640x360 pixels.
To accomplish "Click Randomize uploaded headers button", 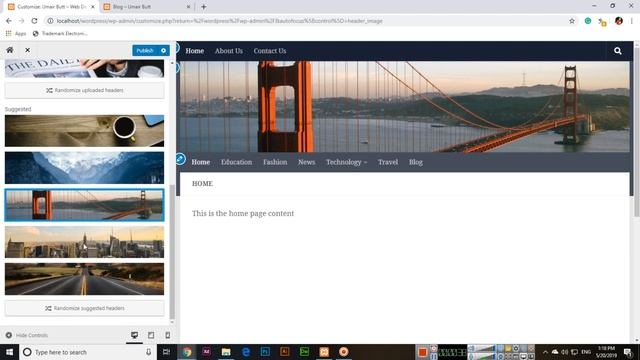I will (84, 90).
